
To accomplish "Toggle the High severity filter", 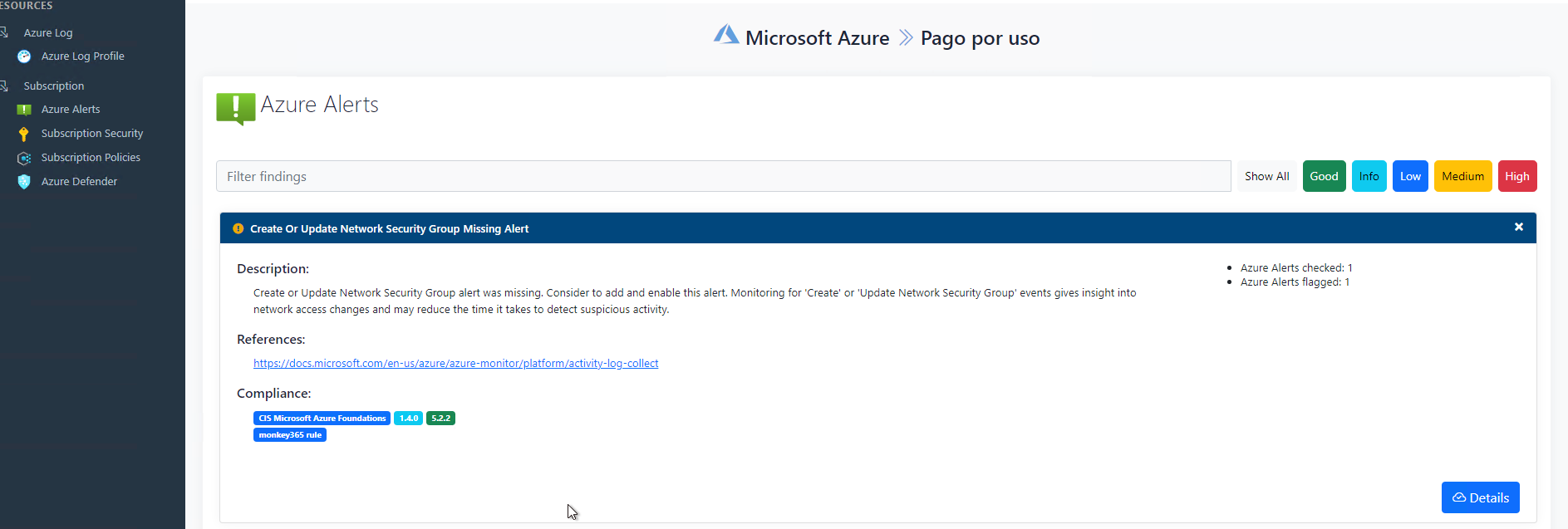I will point(1516,176).
